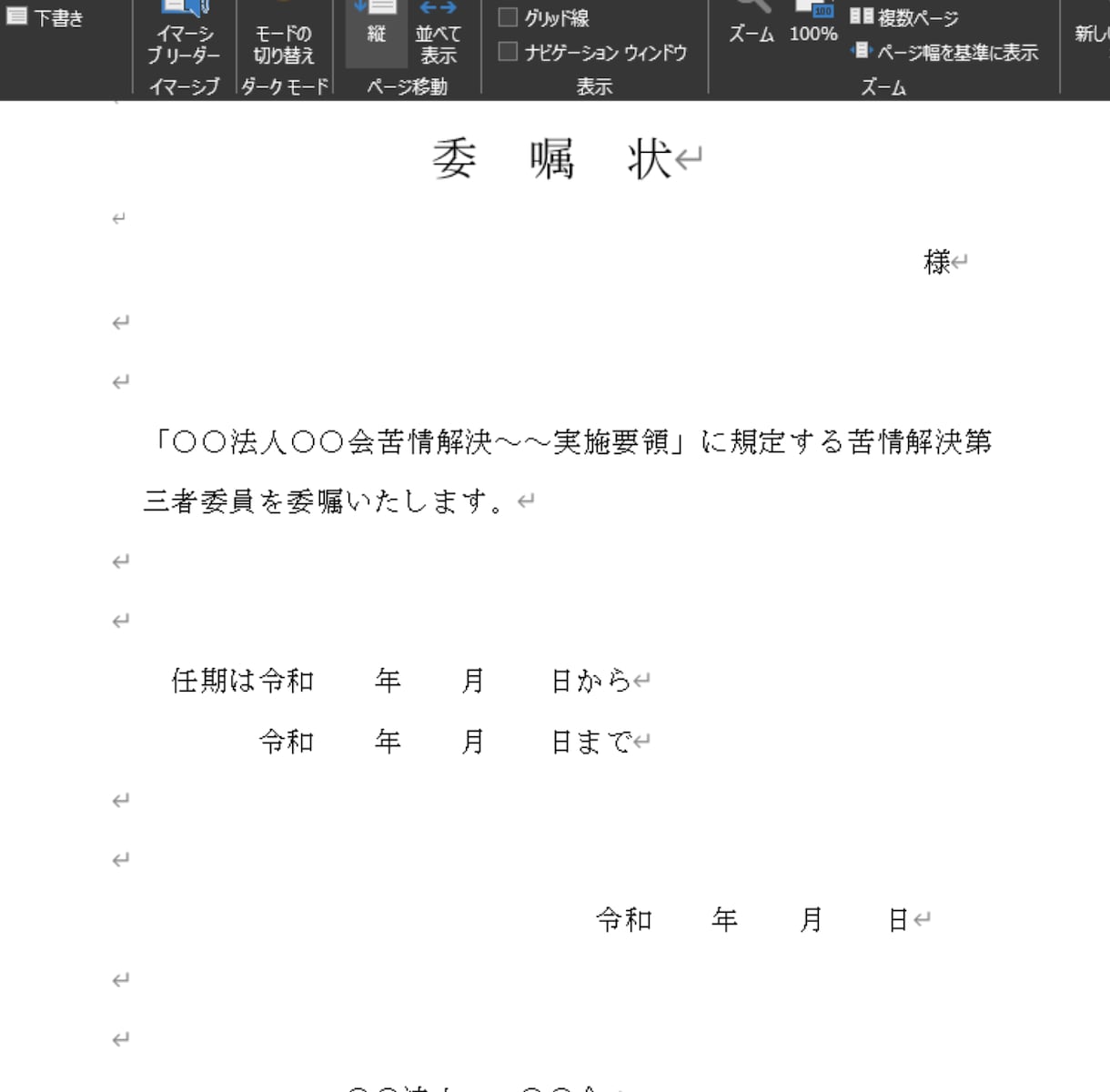Click the line 三者委員を委嘱いたします。
The width and height of the screenshot is (1110, 1092).
tap(324, 501)
